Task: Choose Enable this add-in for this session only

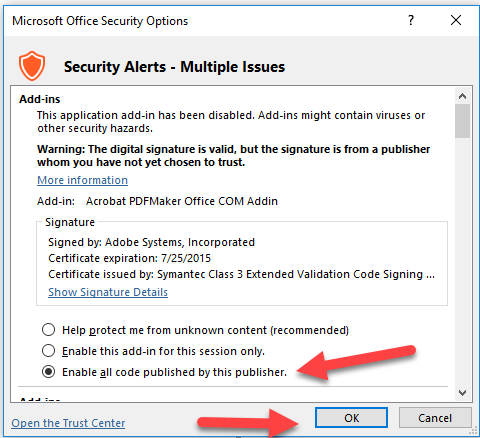Action: (153, 351)
